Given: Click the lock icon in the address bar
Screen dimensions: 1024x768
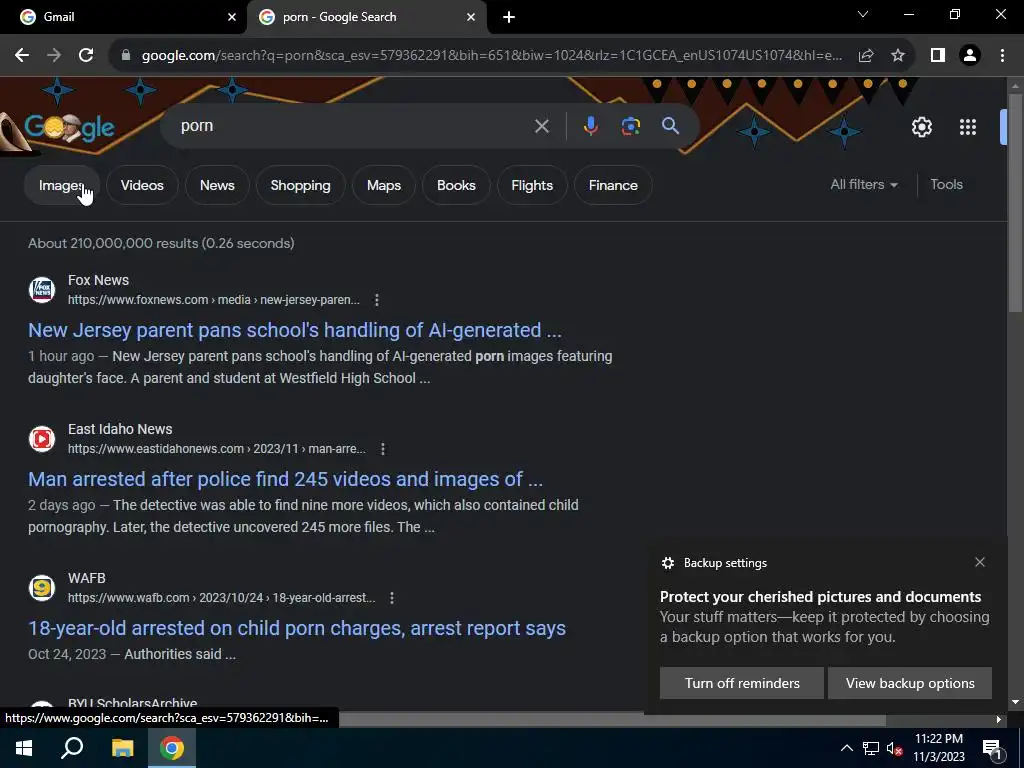Looking at the screenshot, I should tap(126, 56).
